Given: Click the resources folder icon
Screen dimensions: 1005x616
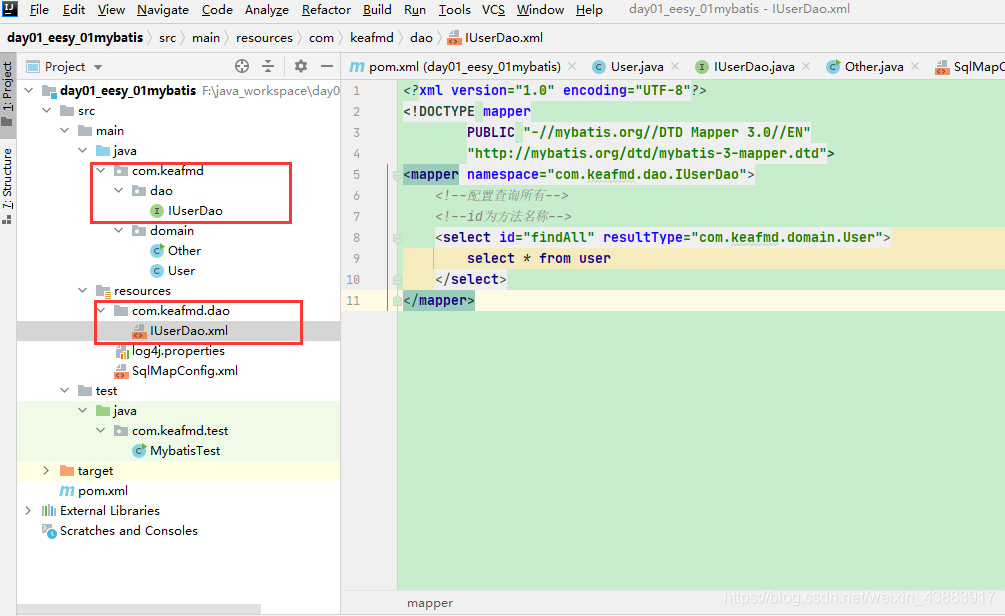Looking at the screenshot, I should click(103, 291).
